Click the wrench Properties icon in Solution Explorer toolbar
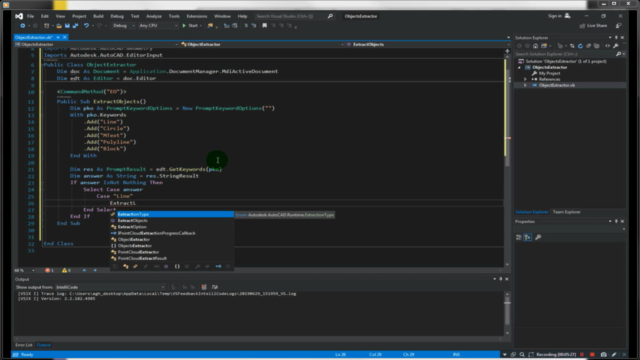Viewport: 640px width, 360px height. 616,46
